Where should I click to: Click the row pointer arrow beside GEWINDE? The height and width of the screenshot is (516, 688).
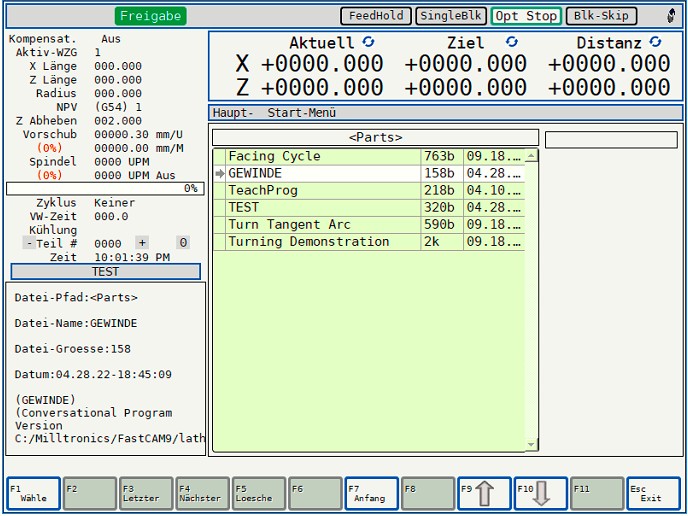tap(220, 174)
